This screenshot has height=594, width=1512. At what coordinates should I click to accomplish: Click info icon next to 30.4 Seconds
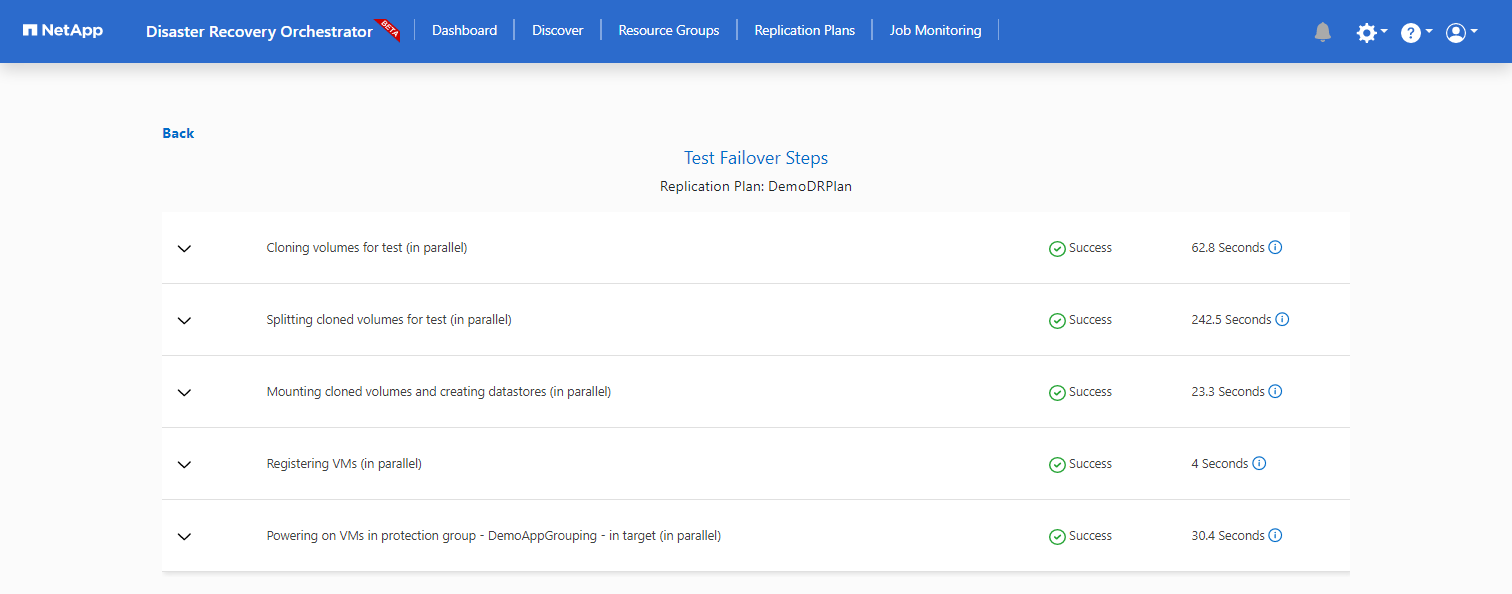click(1276, 536)
